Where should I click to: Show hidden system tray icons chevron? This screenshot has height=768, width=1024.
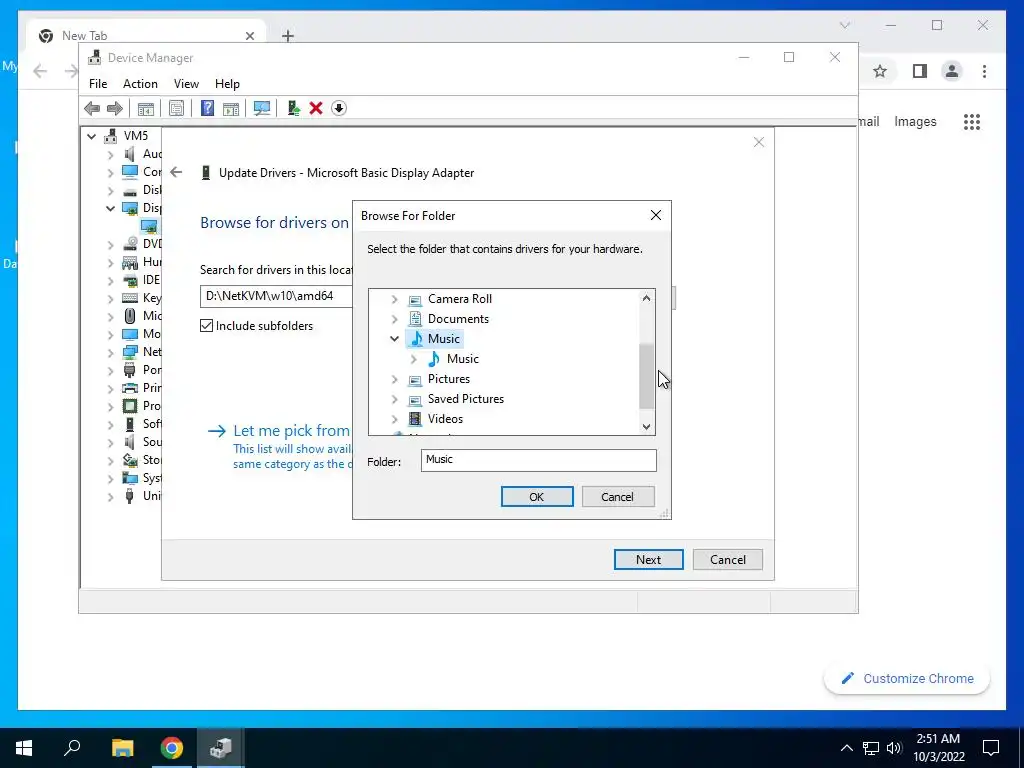tap(846, 748)
